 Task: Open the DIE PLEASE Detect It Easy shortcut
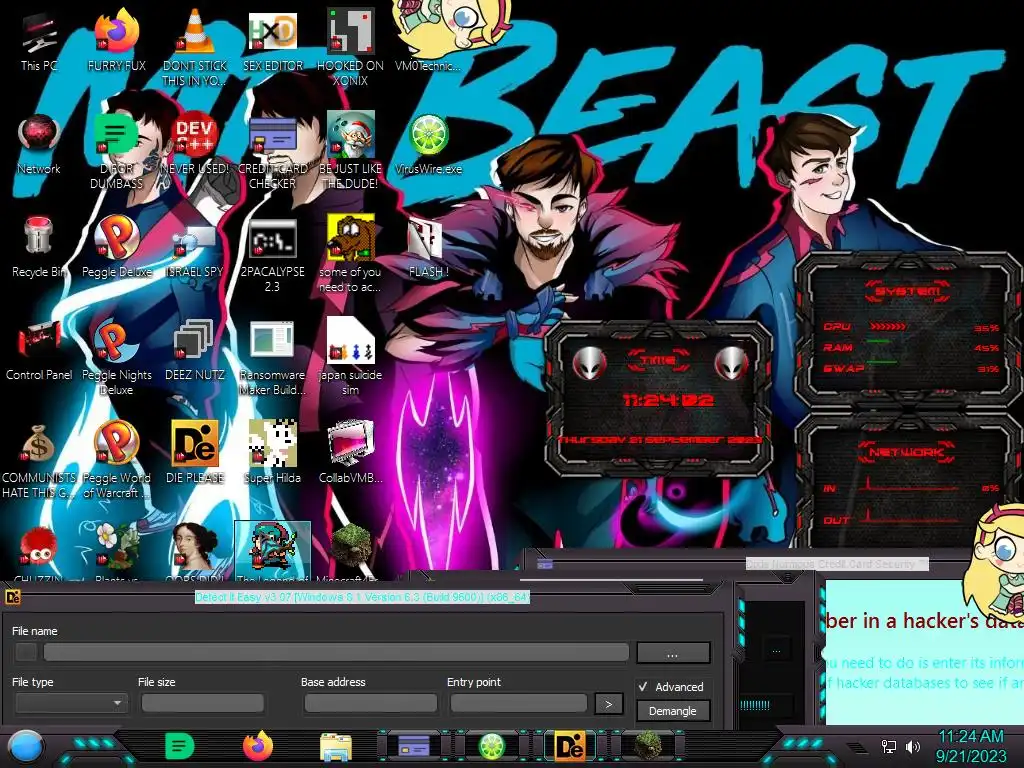[195, 452]
